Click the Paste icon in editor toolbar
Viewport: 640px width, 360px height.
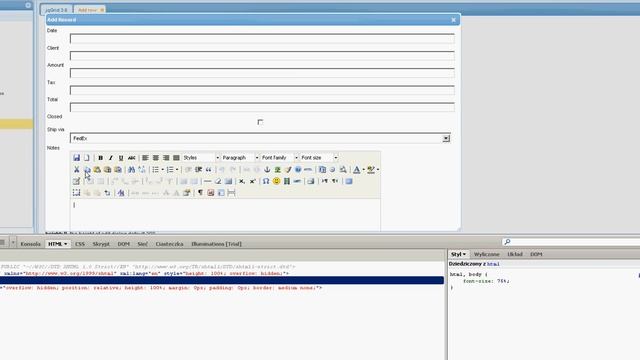pyautogui.click(x=97, y=169)
